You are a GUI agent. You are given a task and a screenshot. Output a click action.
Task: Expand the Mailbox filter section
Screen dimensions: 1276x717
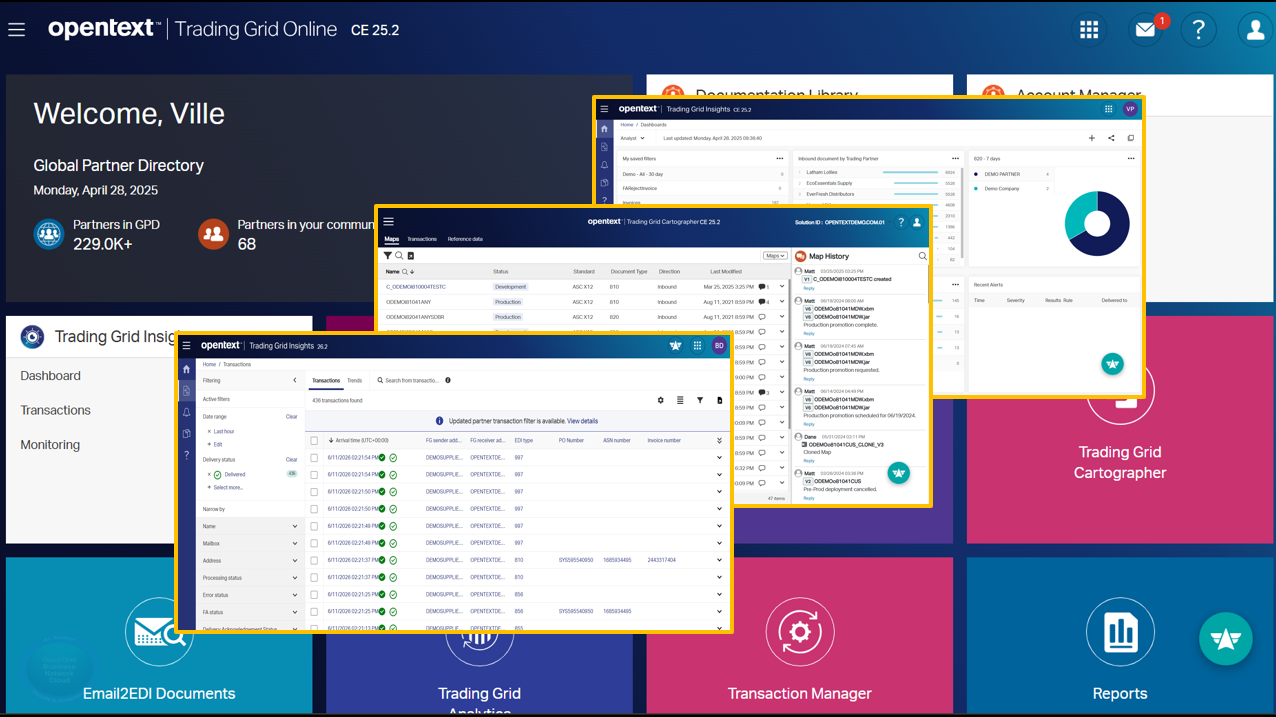[295, 544]
